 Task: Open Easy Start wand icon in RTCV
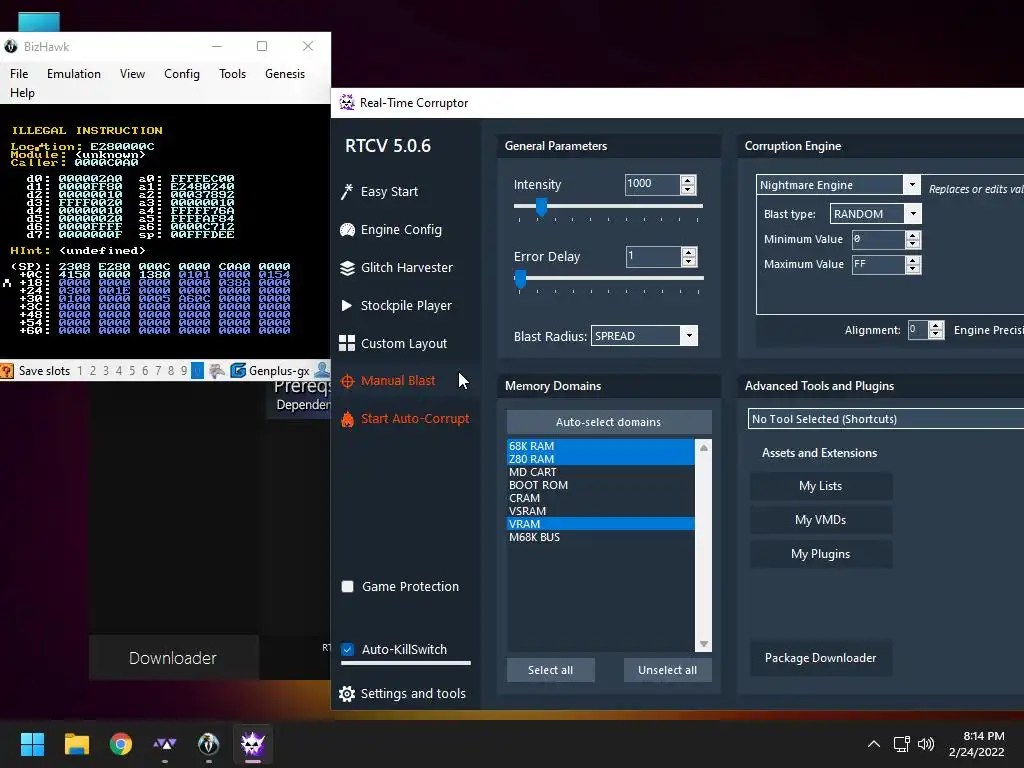pyautogui.click(x=347, y=191)
